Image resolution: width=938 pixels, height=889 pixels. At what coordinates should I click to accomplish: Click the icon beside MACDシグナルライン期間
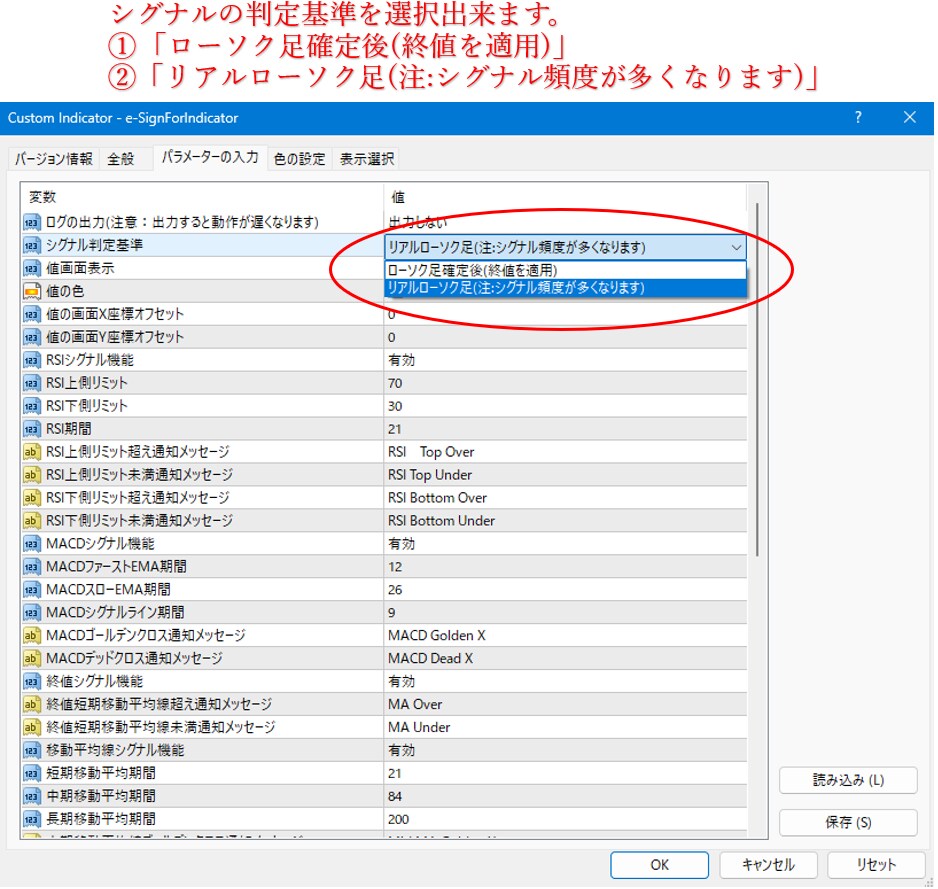(x=31, y=613)
